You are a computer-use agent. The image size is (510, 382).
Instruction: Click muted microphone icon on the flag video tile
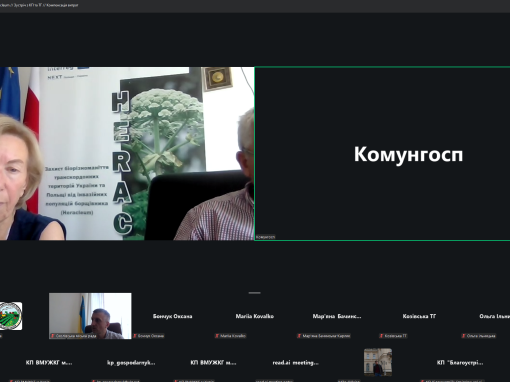pos(52,336)
